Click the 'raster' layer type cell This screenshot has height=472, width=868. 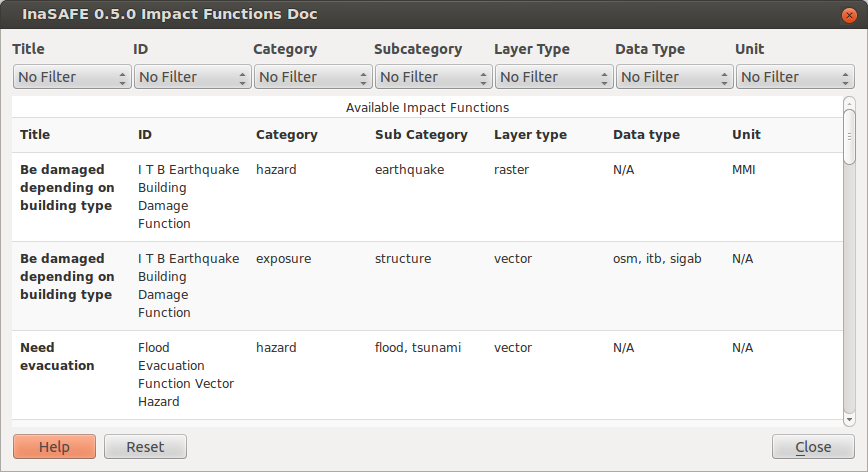click(x=511, y=169)
